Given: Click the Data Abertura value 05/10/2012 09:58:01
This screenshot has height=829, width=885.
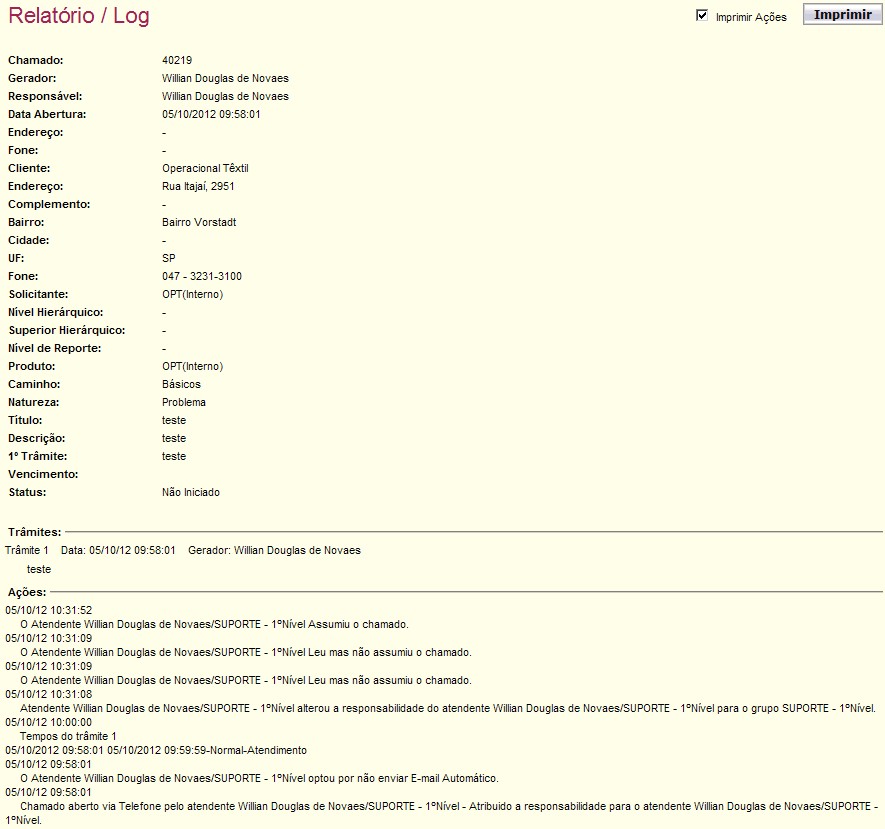Looking at the screenshot, I should (x=211, y=115).
